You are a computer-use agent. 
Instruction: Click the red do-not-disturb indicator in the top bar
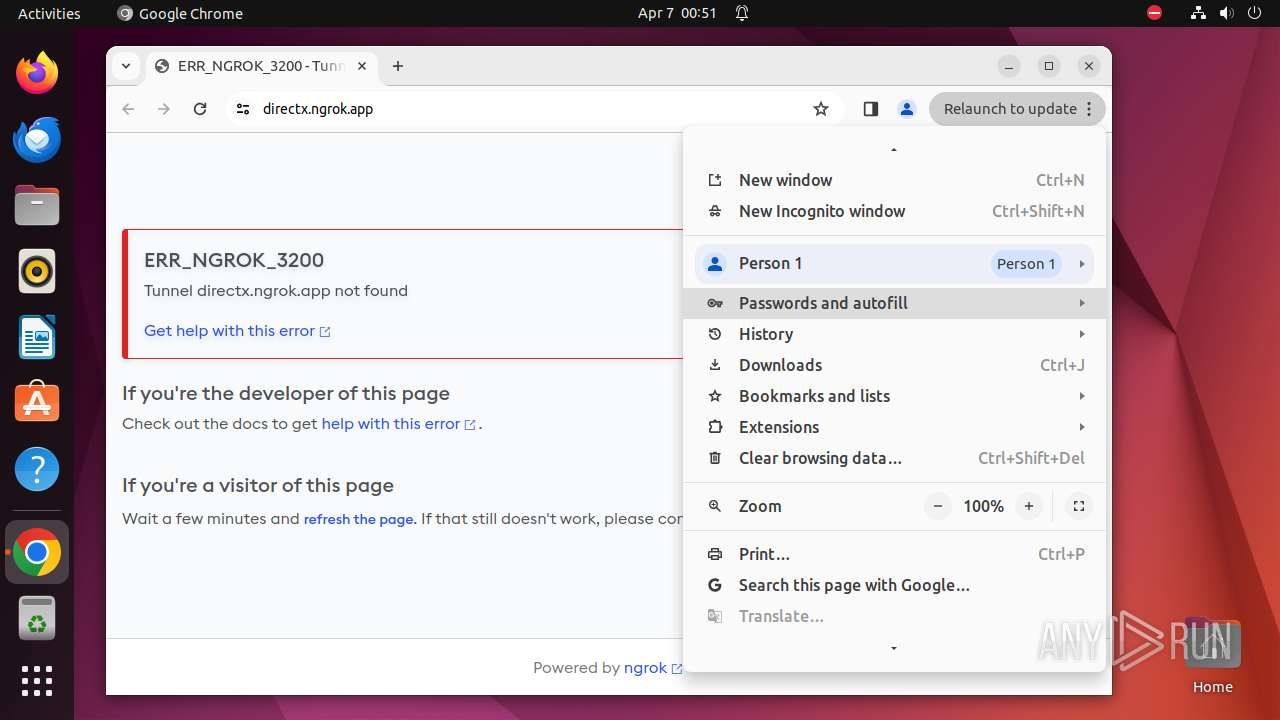click(x=1155, y=13)
